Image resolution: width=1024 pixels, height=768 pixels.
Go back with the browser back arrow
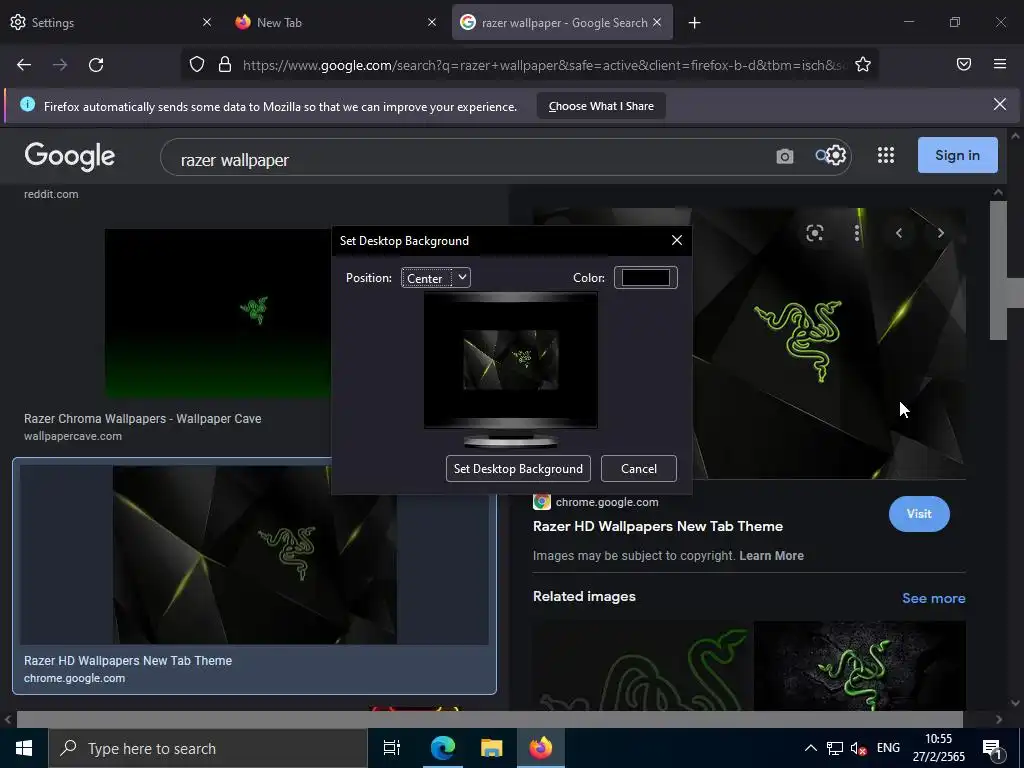(x=24, y=65)
